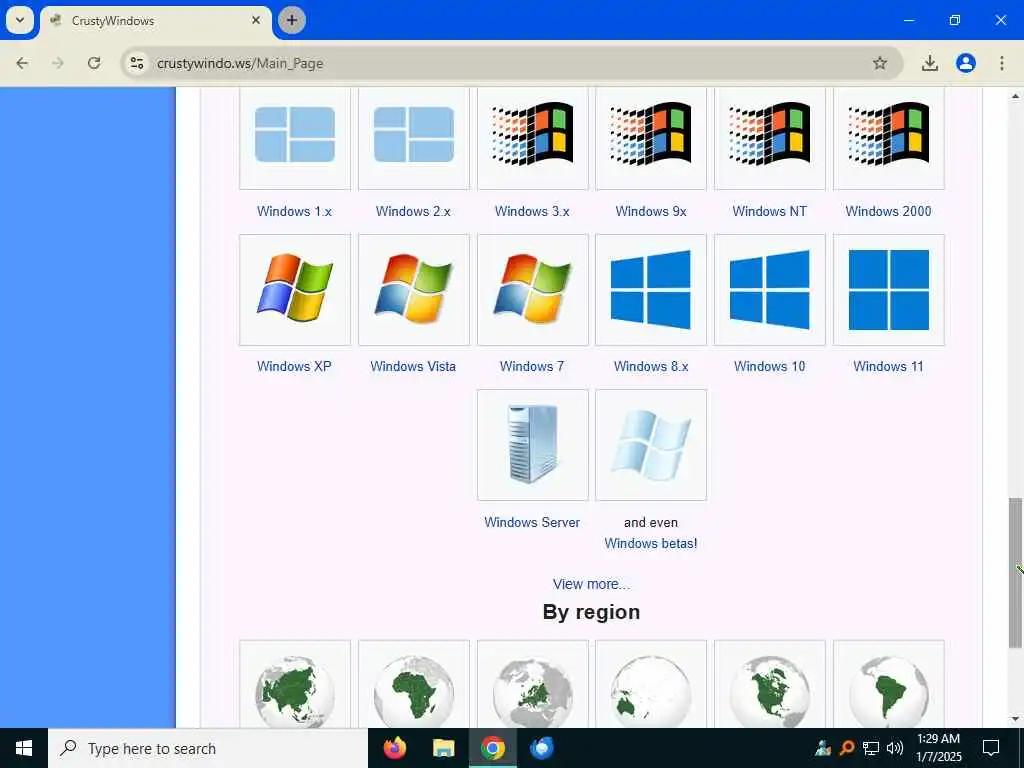Open the Windows 11 logo tile
Viewport: 1024px width, 768px height.
point(889,290)
